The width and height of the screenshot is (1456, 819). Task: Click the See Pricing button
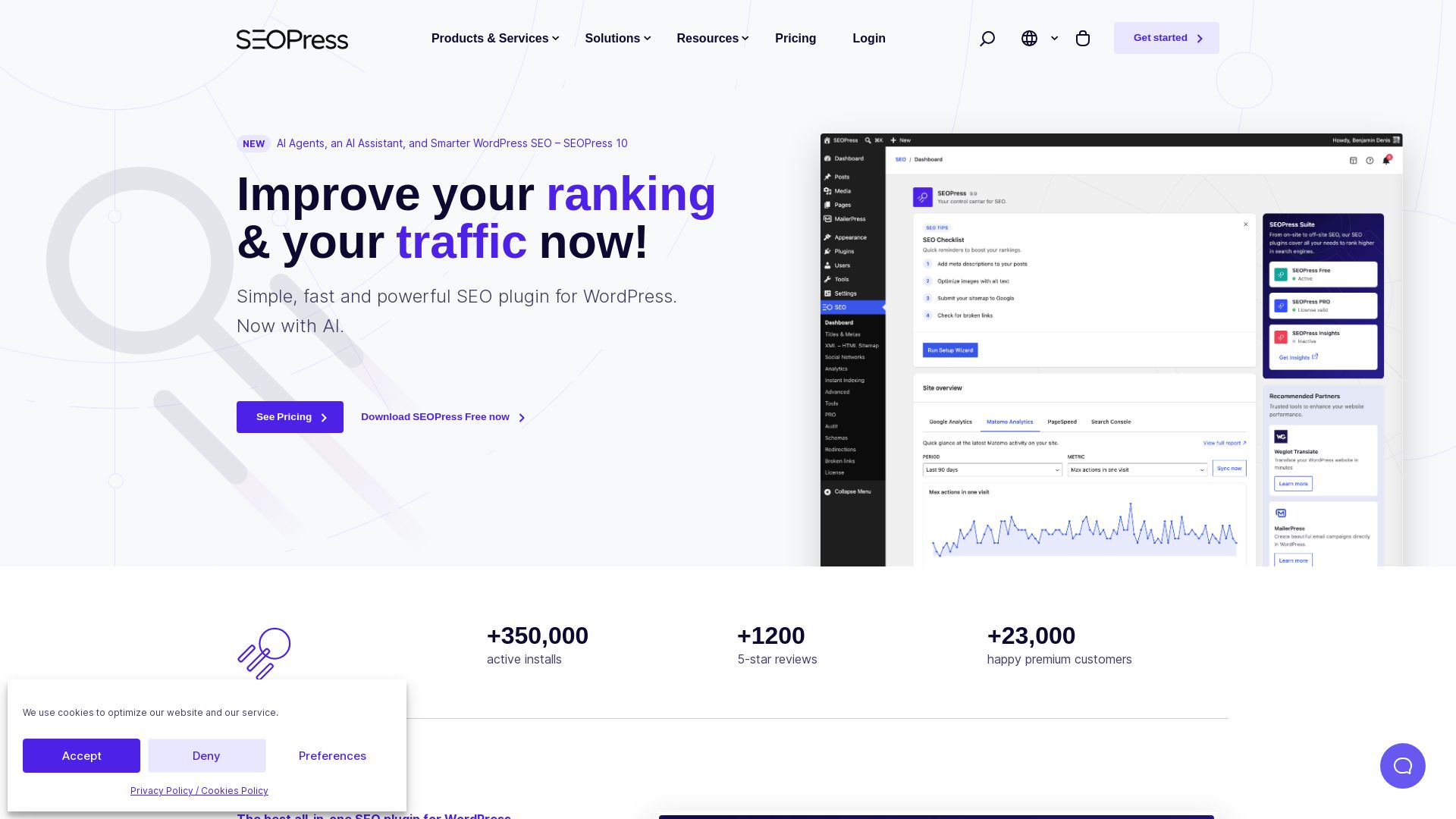click(x=290, y=417)
